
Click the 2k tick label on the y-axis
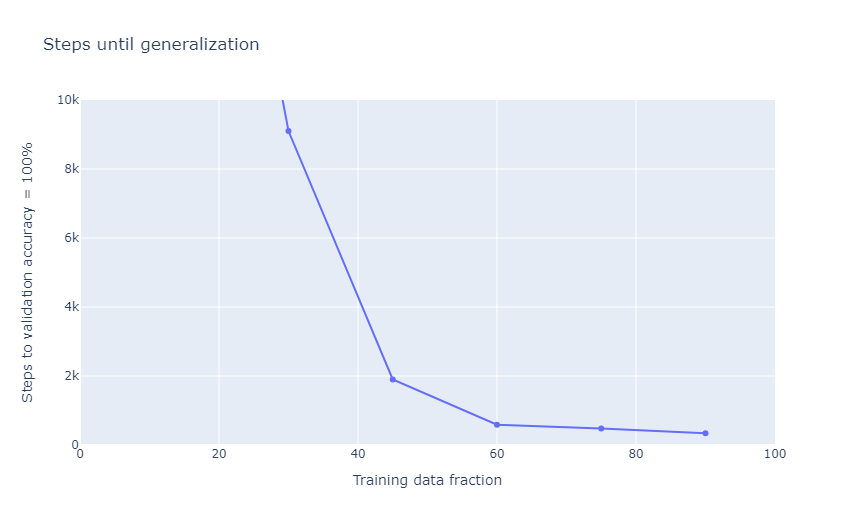coord(71,376)
